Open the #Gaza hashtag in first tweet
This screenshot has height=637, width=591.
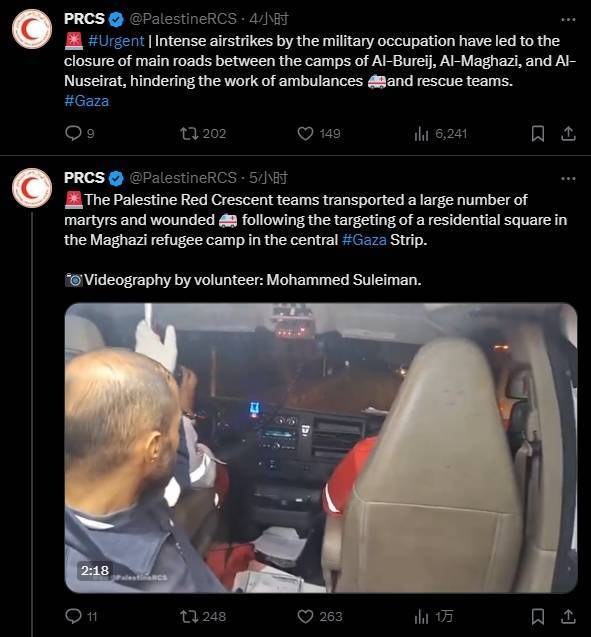[x=87, y=101]
